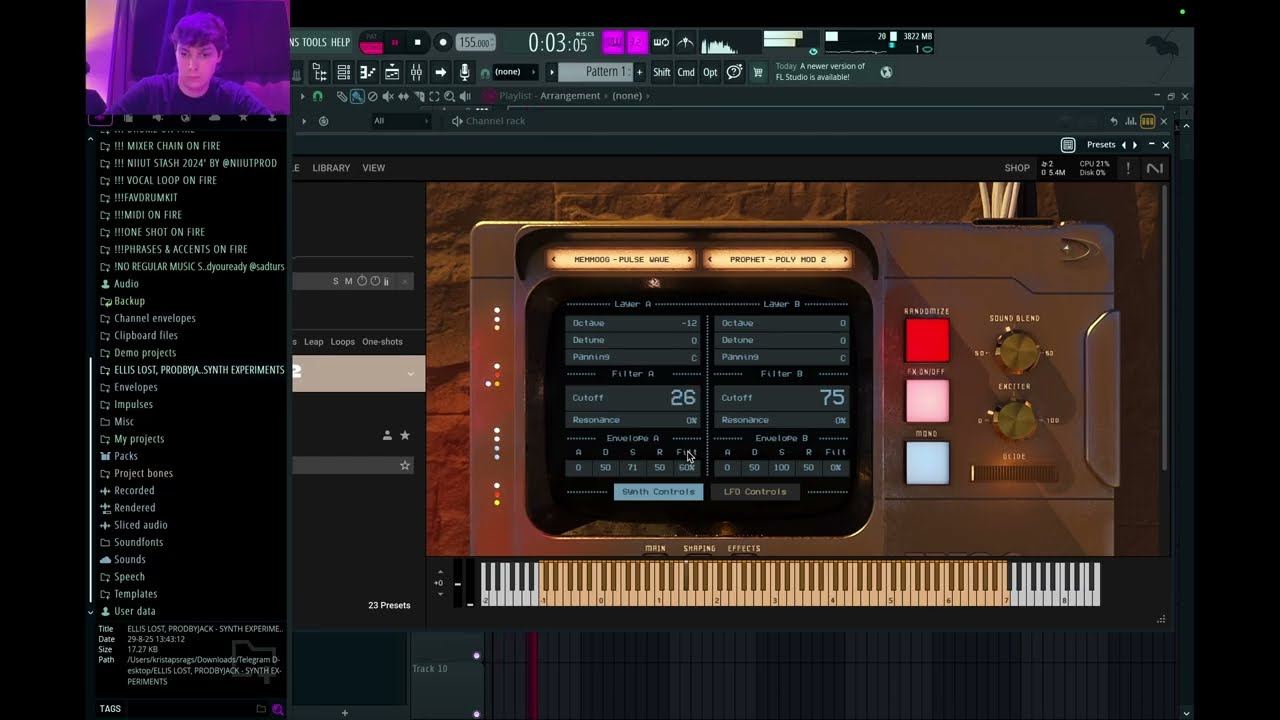
Task: Toggle the MONO blue button
Action: (927, 462)
